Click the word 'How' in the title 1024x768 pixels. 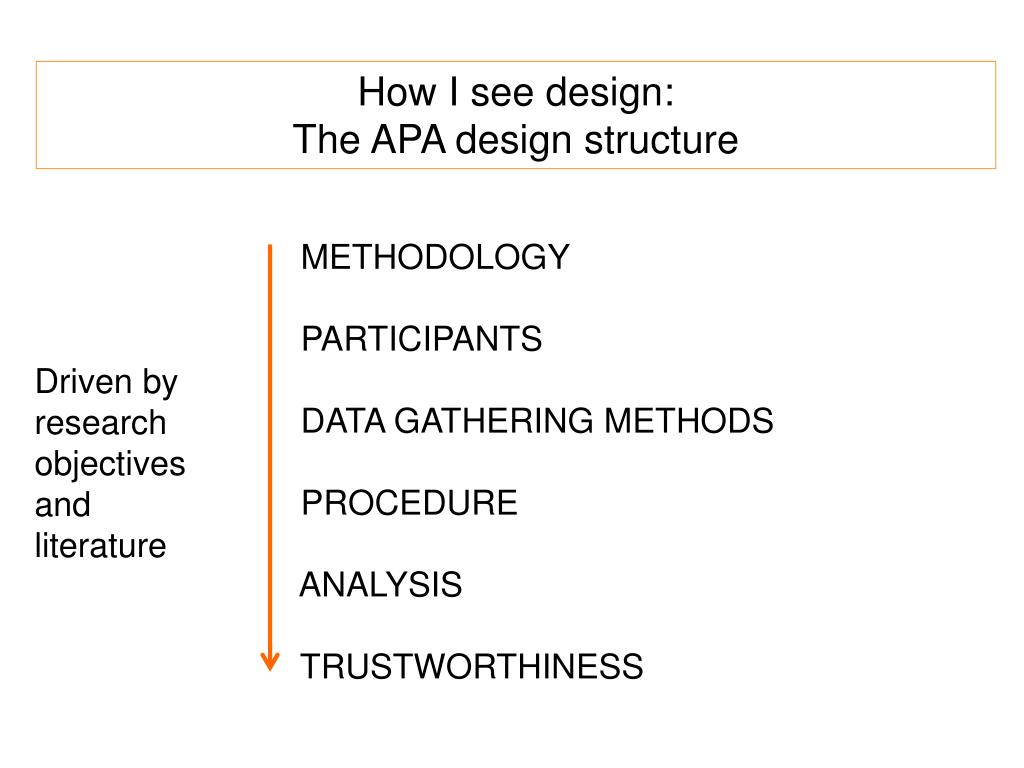click(x=397, y=92)
